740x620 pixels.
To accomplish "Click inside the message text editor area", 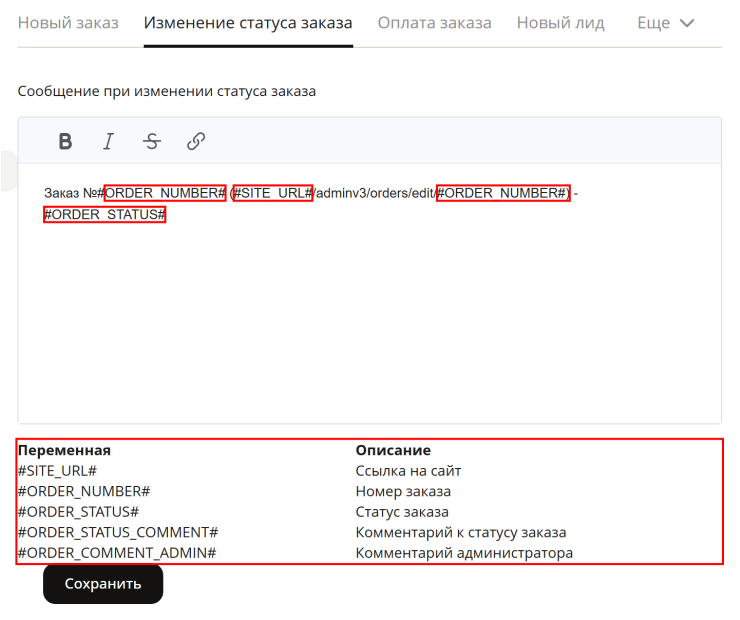I will click(370, 293).
